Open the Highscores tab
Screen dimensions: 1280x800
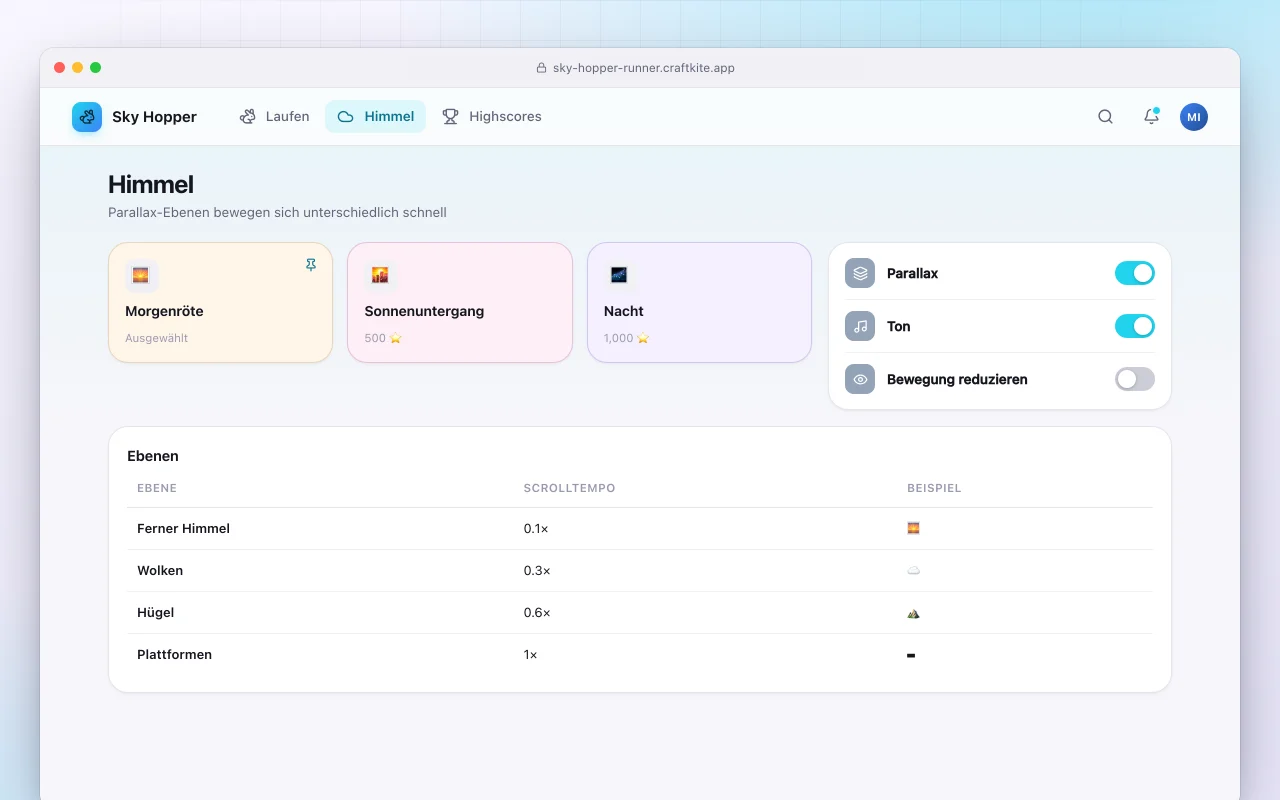[492, 117]
